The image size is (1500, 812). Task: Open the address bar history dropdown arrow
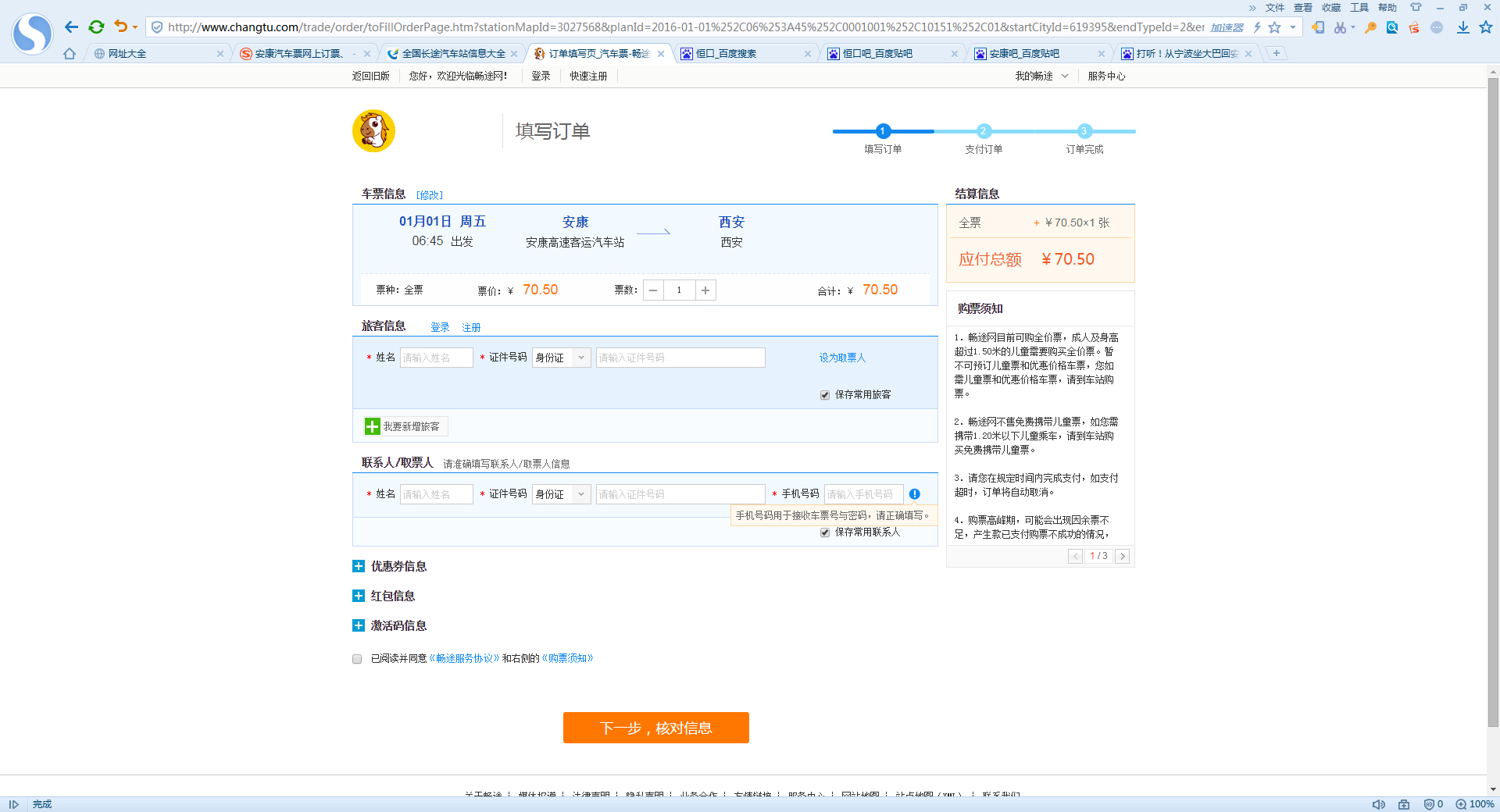tap(1293, 27)
